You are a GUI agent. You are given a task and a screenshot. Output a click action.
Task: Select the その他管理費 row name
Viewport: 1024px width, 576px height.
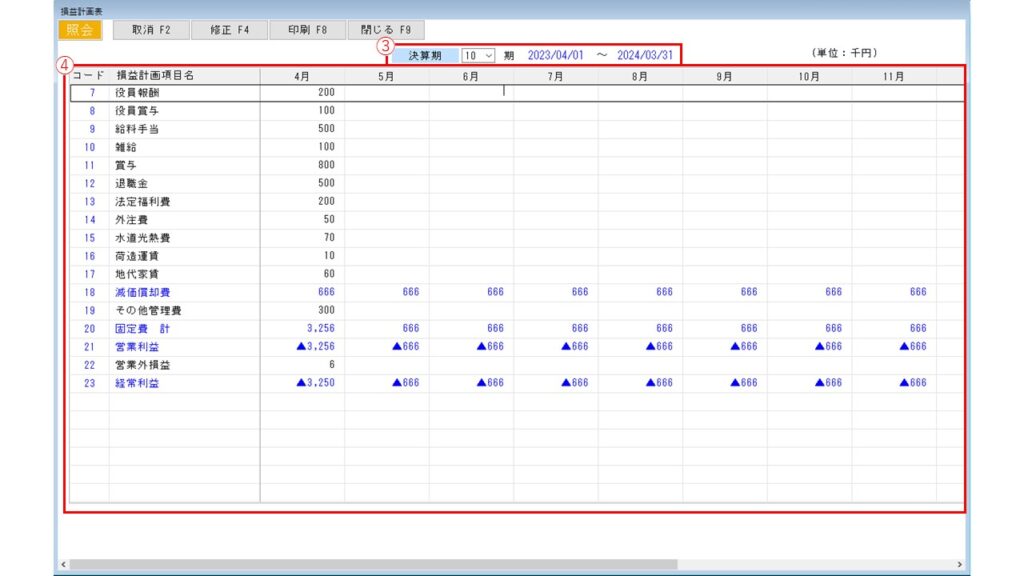tap(148, 311)
